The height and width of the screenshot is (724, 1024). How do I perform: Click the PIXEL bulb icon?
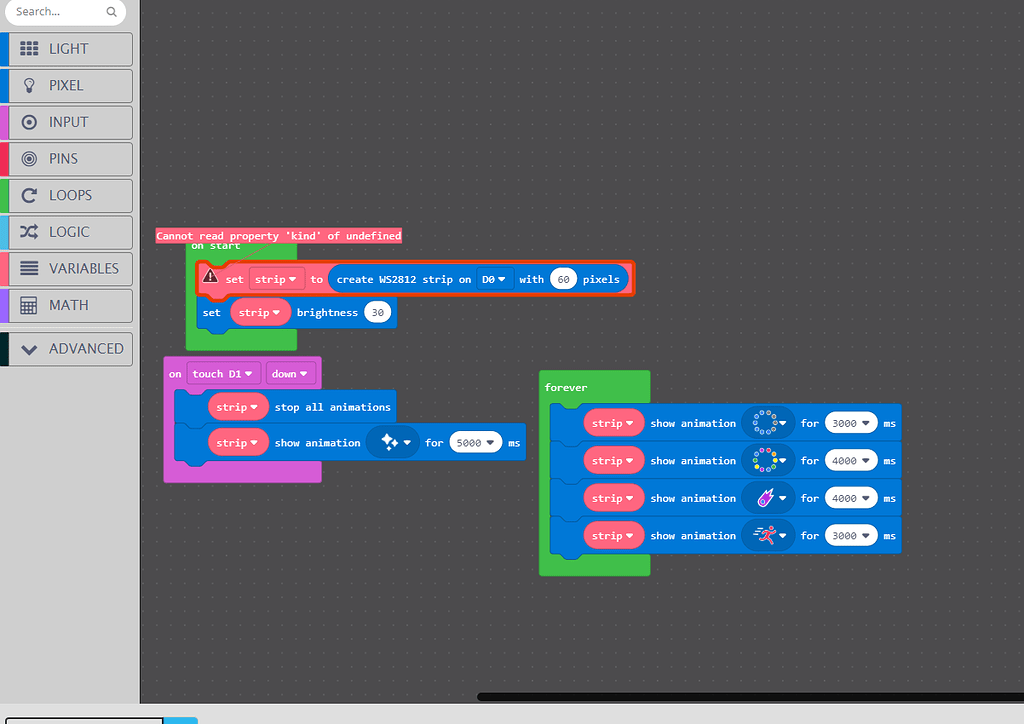point(29,86)
